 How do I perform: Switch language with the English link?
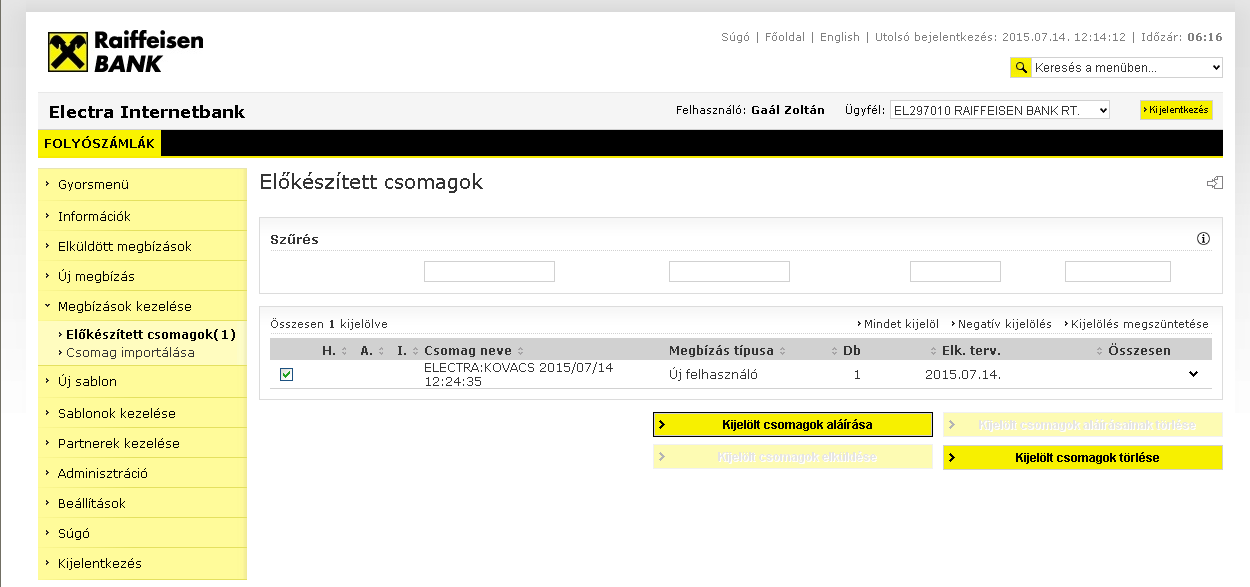tap(840, 37)
